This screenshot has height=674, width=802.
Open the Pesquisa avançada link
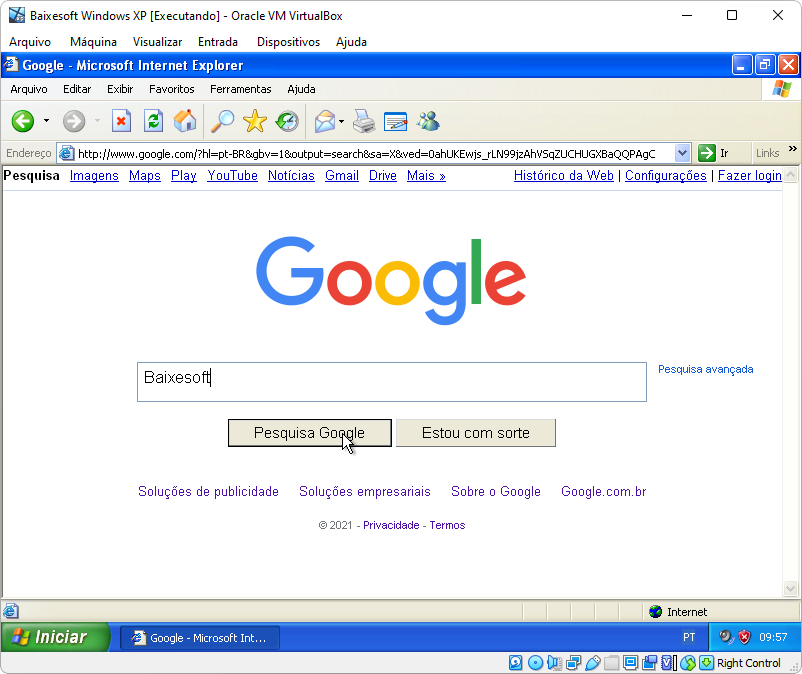(706, 369)
